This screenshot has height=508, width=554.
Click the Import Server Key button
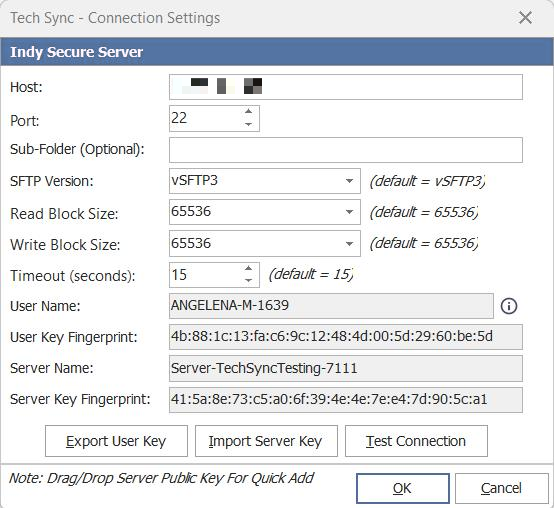(x=266, y=441)
